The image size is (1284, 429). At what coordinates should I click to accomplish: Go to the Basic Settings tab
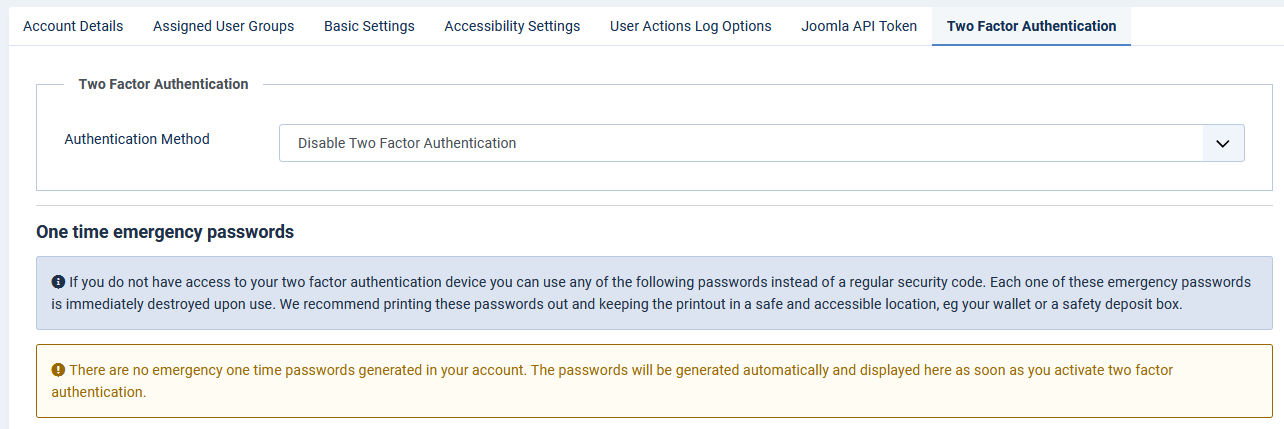[x=369, y=26]
